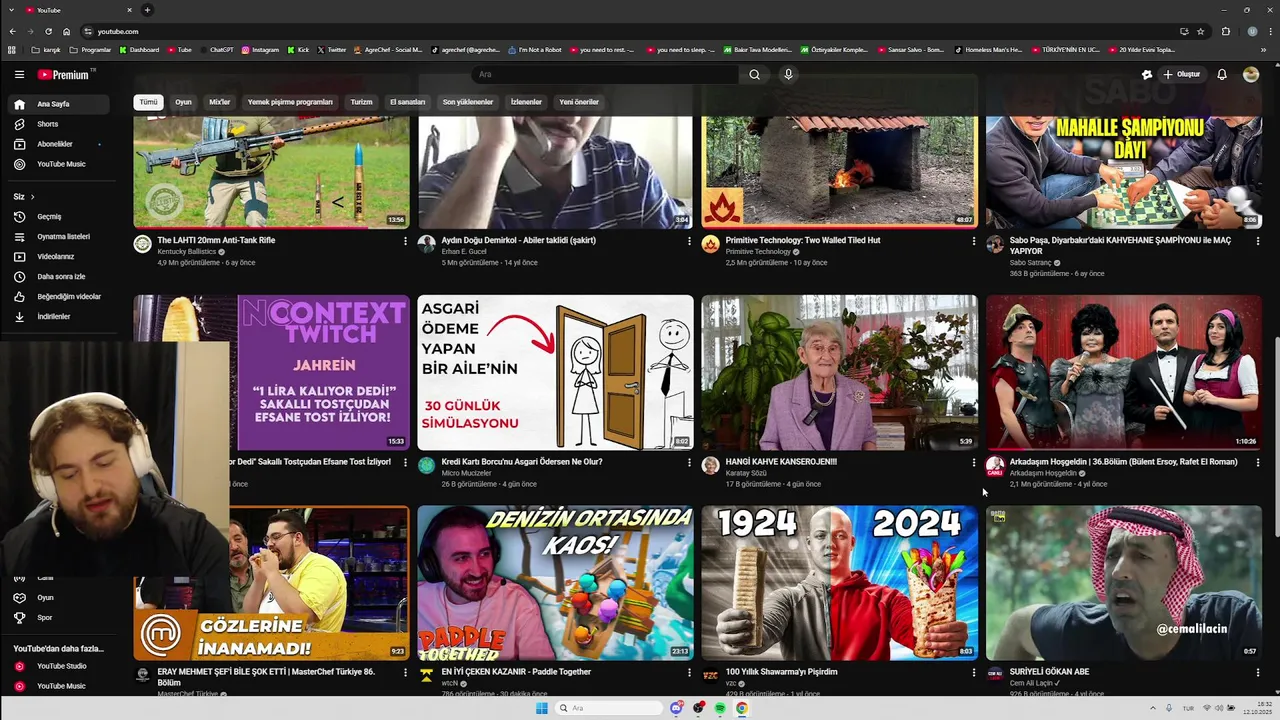Open the Instagram bookmark
This screenshot has height=720, width=1280.
260,50
